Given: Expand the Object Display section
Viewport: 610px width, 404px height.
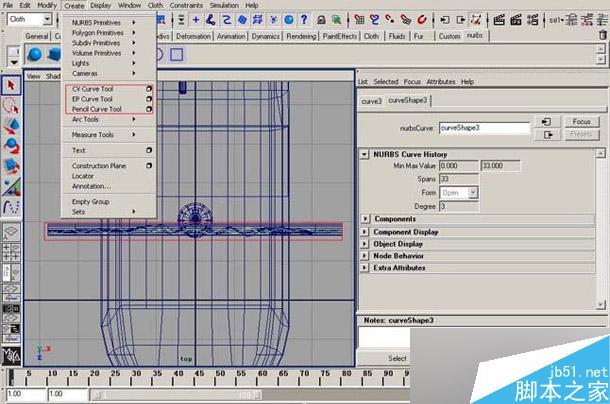Looking at the screenshot, I should coord(365,244).
